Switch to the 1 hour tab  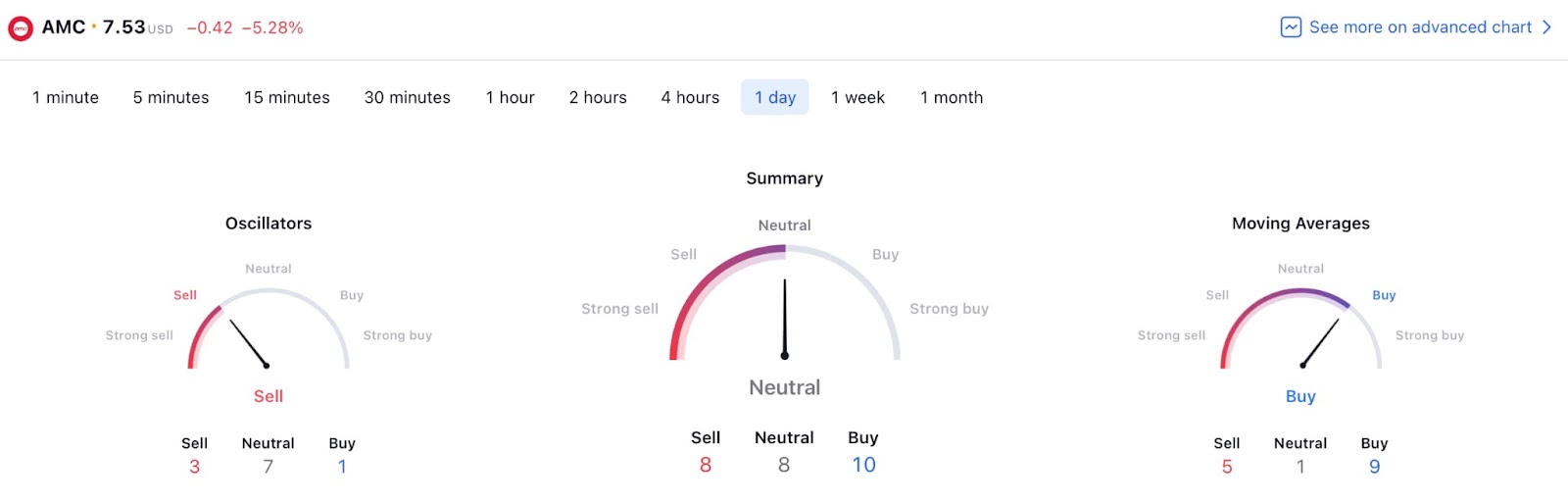click(511, 97)
